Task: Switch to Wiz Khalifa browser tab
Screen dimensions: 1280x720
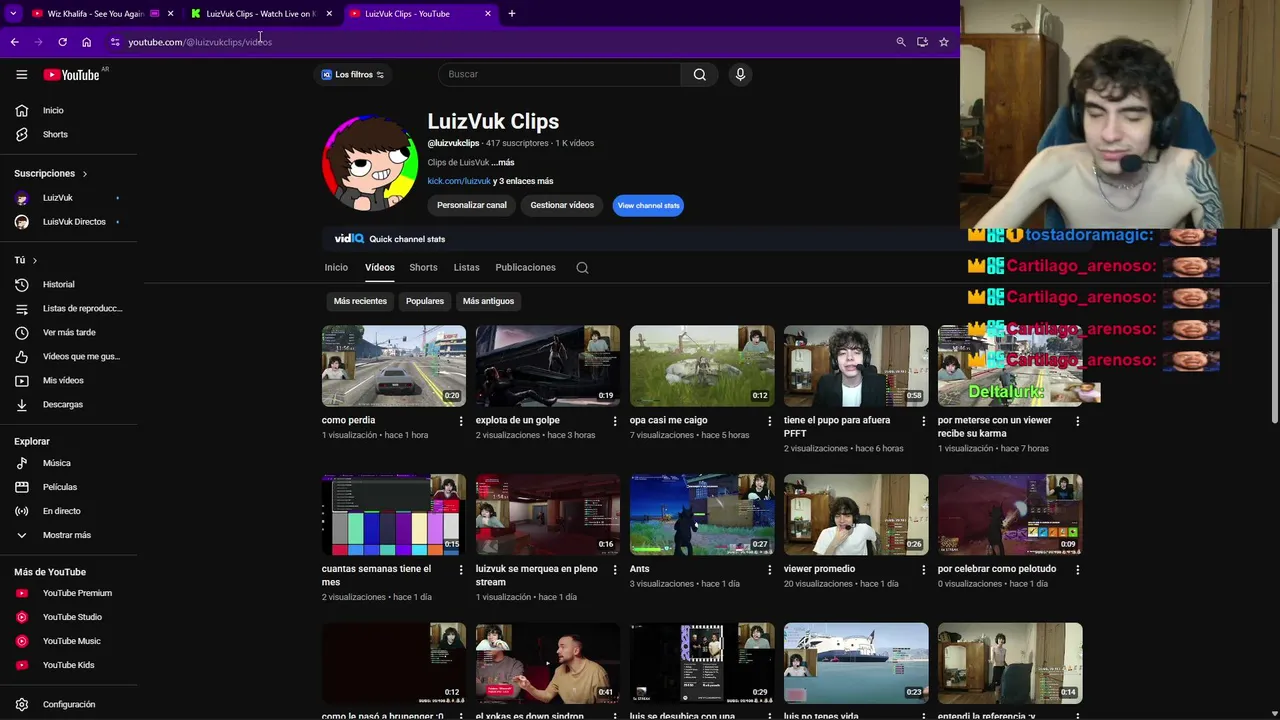Action: coord(95,13)
